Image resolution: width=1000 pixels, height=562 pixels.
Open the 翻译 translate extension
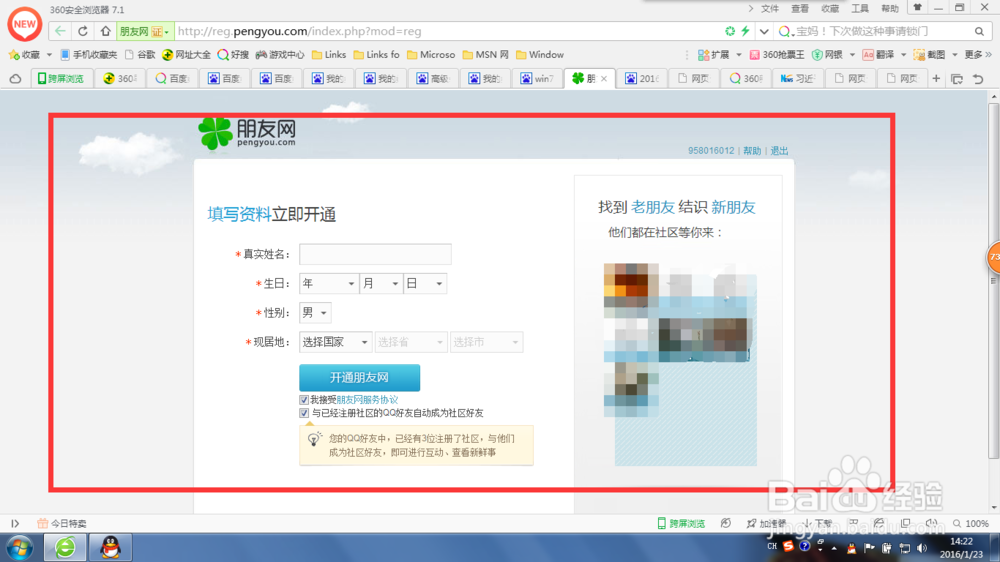879,55
